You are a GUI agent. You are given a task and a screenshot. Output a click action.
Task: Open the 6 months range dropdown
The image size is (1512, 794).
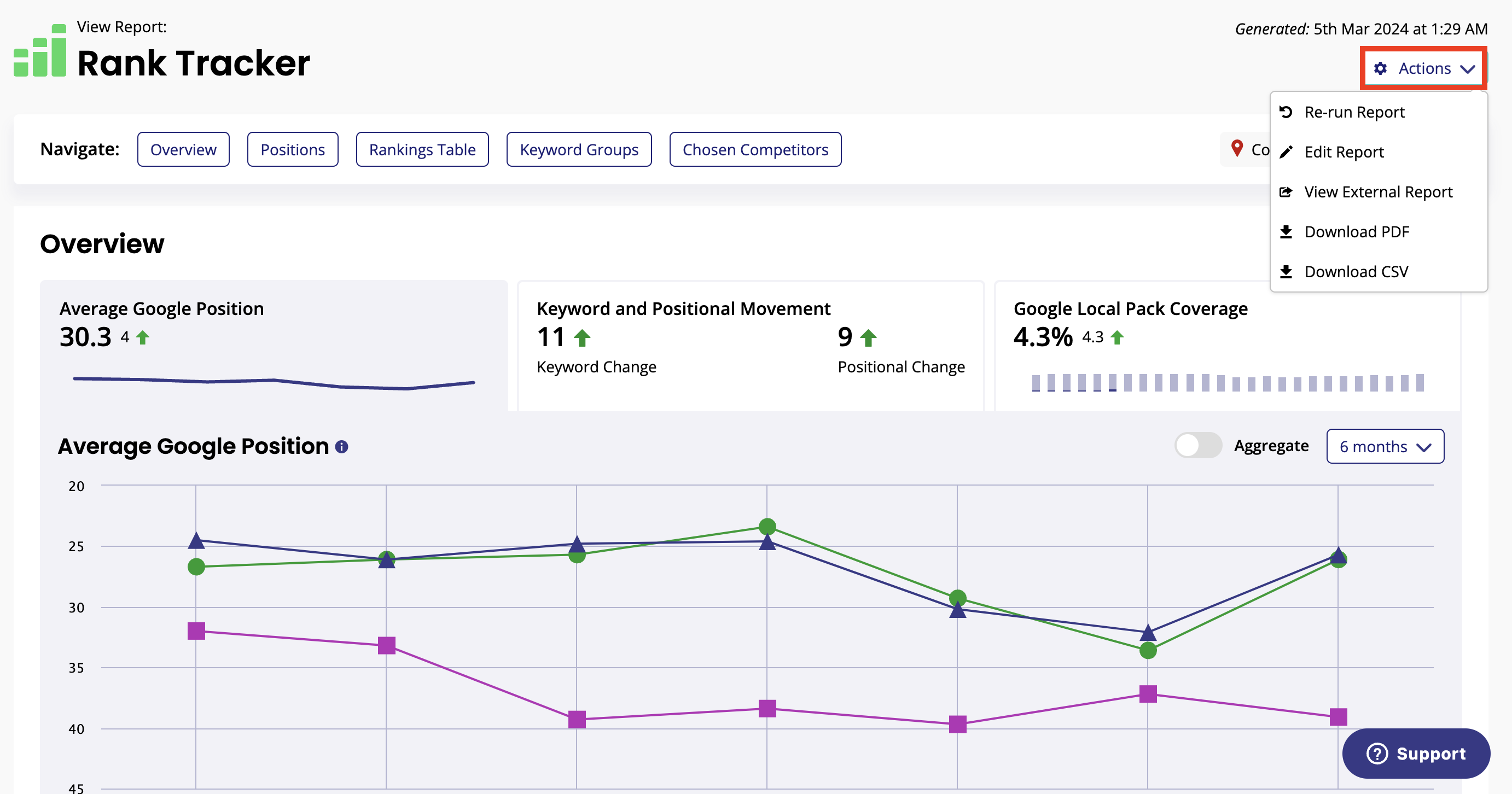coord(1385,447)
